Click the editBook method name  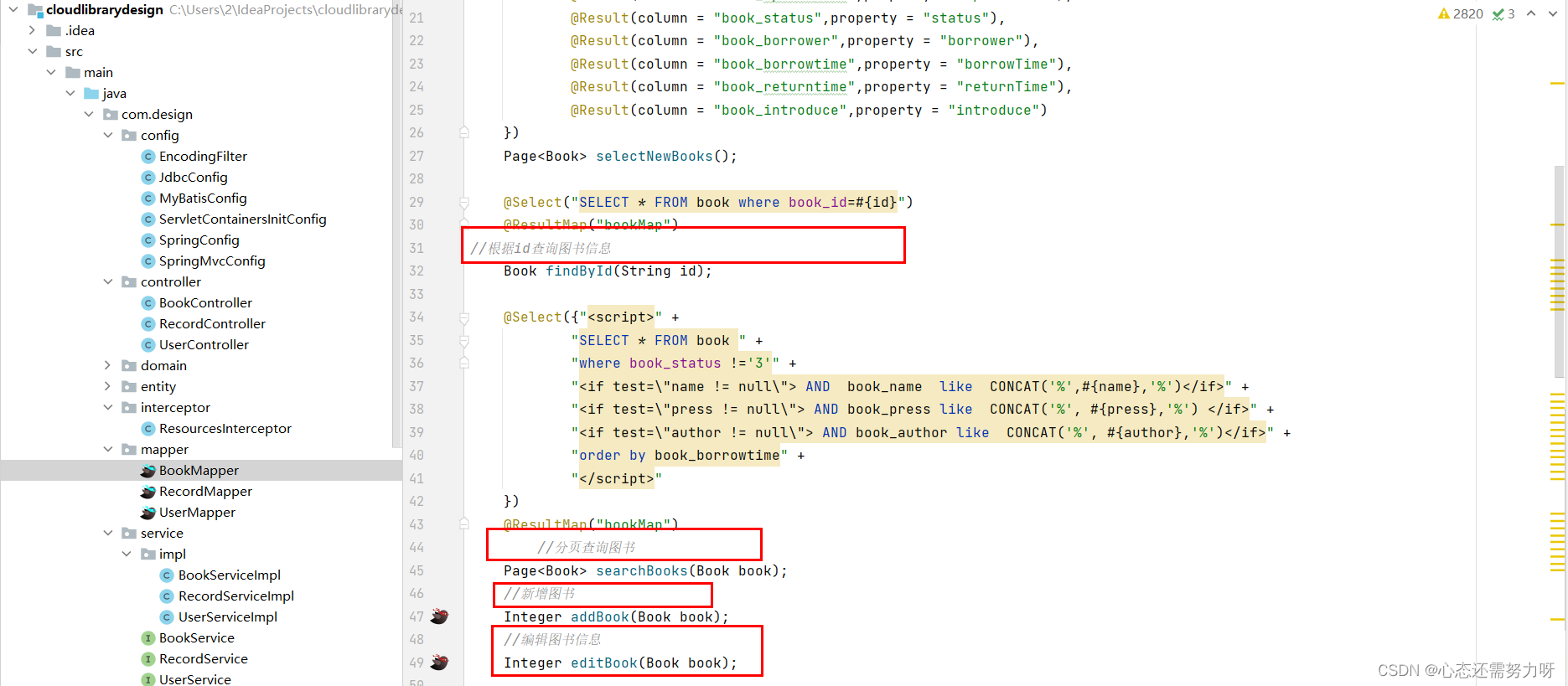[604, 663]
